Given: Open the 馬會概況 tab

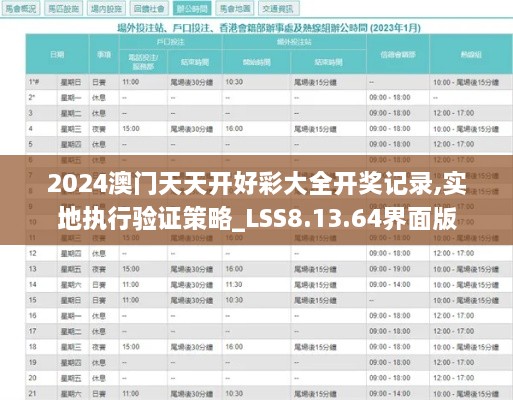Looking at the screenshot, I should [x=21, y=9].
